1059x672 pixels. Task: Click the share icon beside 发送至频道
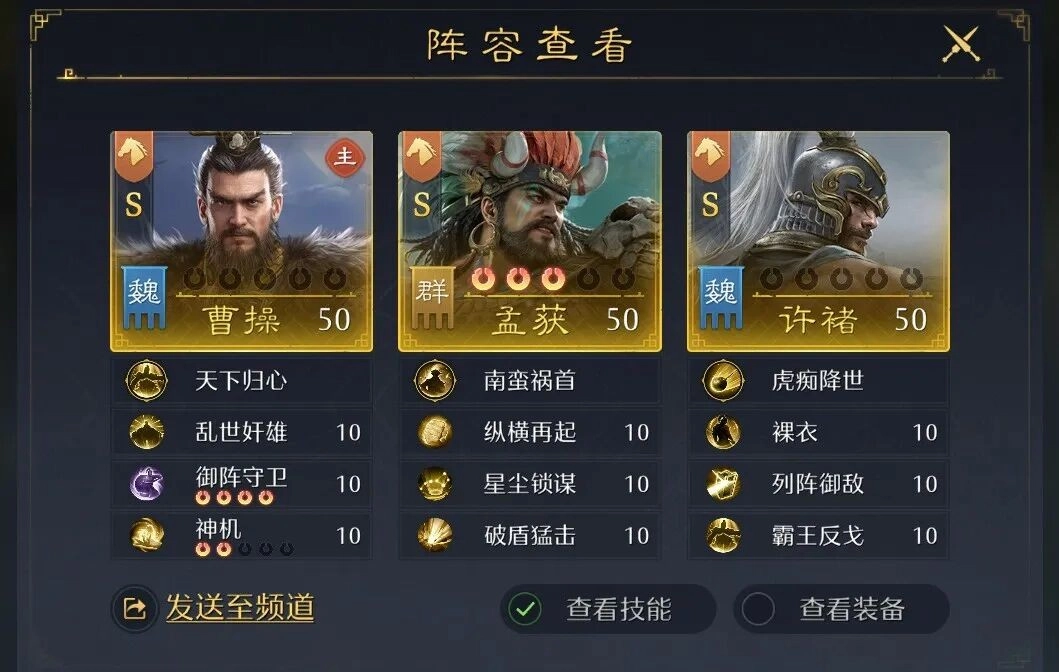(x=134, y=609)
